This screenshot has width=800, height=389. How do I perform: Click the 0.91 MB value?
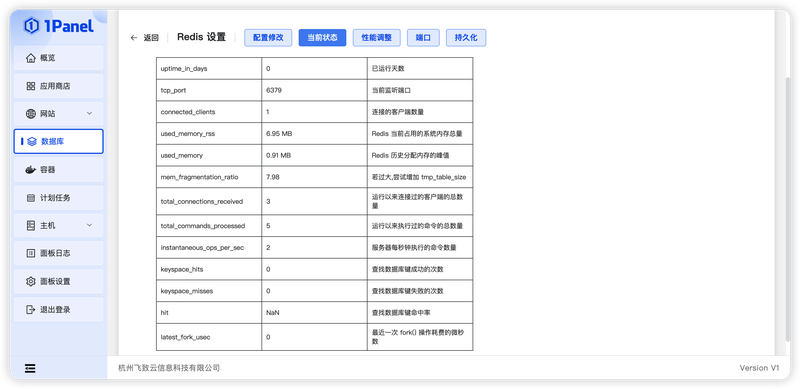[279, 155]
